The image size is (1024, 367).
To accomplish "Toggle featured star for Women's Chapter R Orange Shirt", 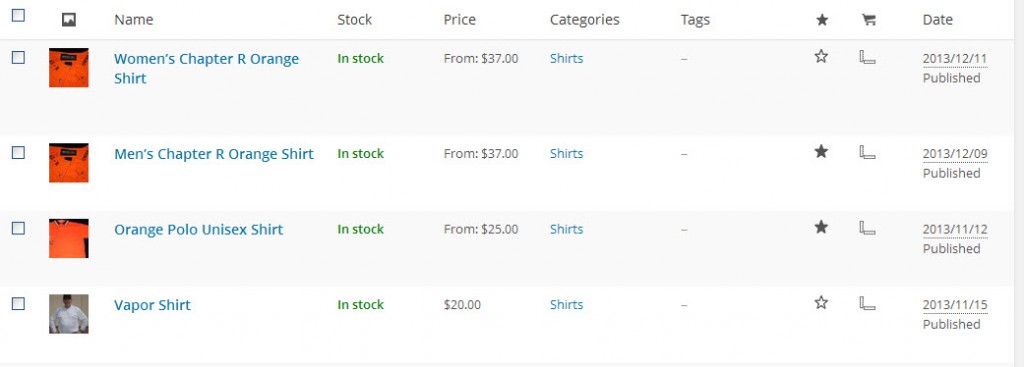I will (821, 57).
